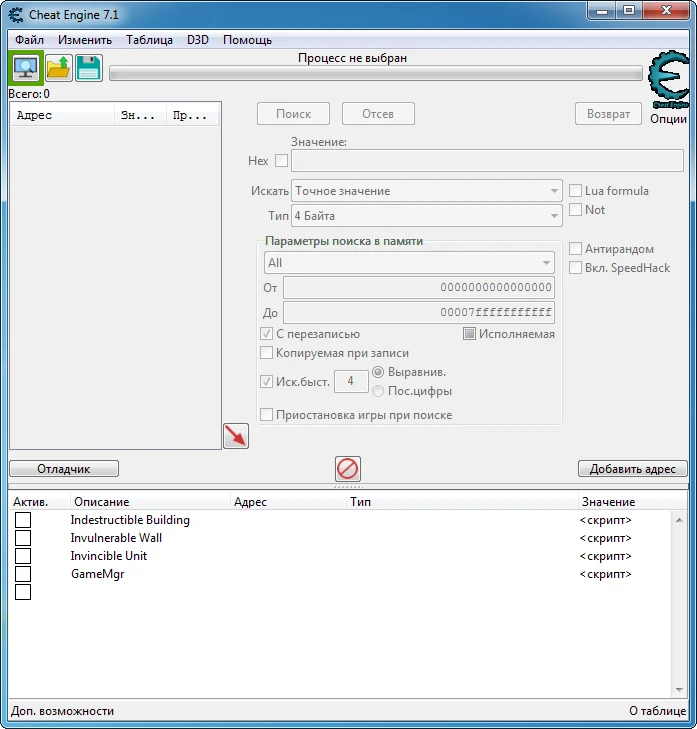The height and width of the screenshot is (729, 697).
Task: Expand the Тип value type dropdown
Action: click(x=426, y=216)
